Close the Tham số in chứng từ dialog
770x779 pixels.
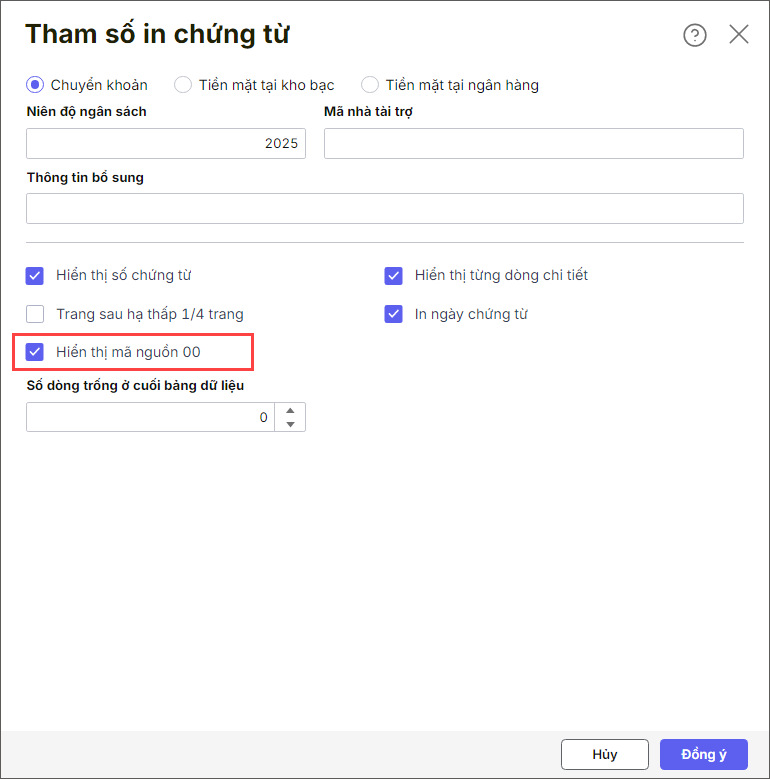[739, 35]
